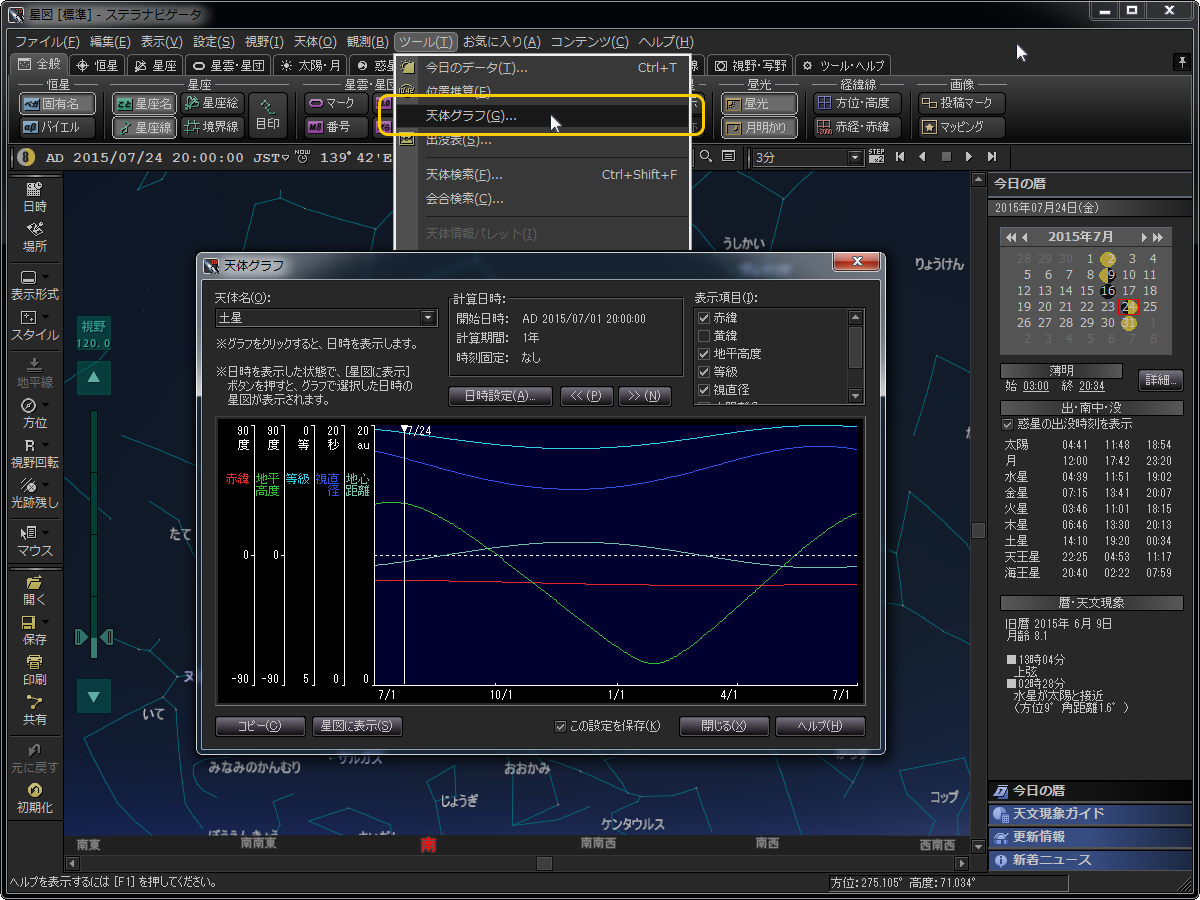
Task: Toggle 星座線 constellation lines
Action: [x=144, y=127]
